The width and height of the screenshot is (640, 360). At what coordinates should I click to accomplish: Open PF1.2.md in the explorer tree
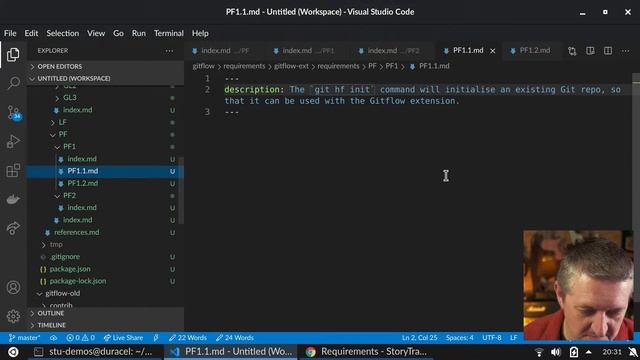pyautogui.click(x=82, y=183)
